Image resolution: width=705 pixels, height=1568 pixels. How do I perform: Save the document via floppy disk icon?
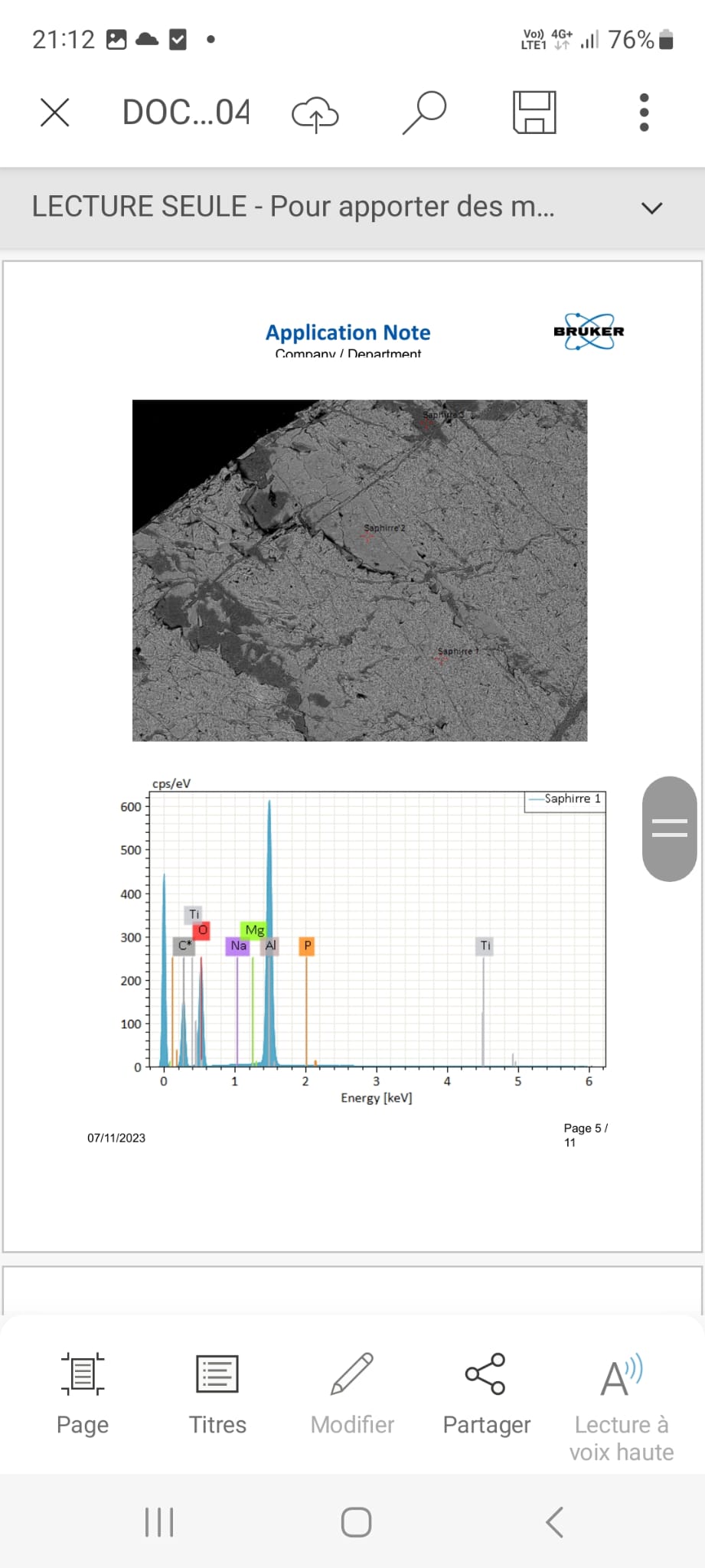(x=534, y=113)
